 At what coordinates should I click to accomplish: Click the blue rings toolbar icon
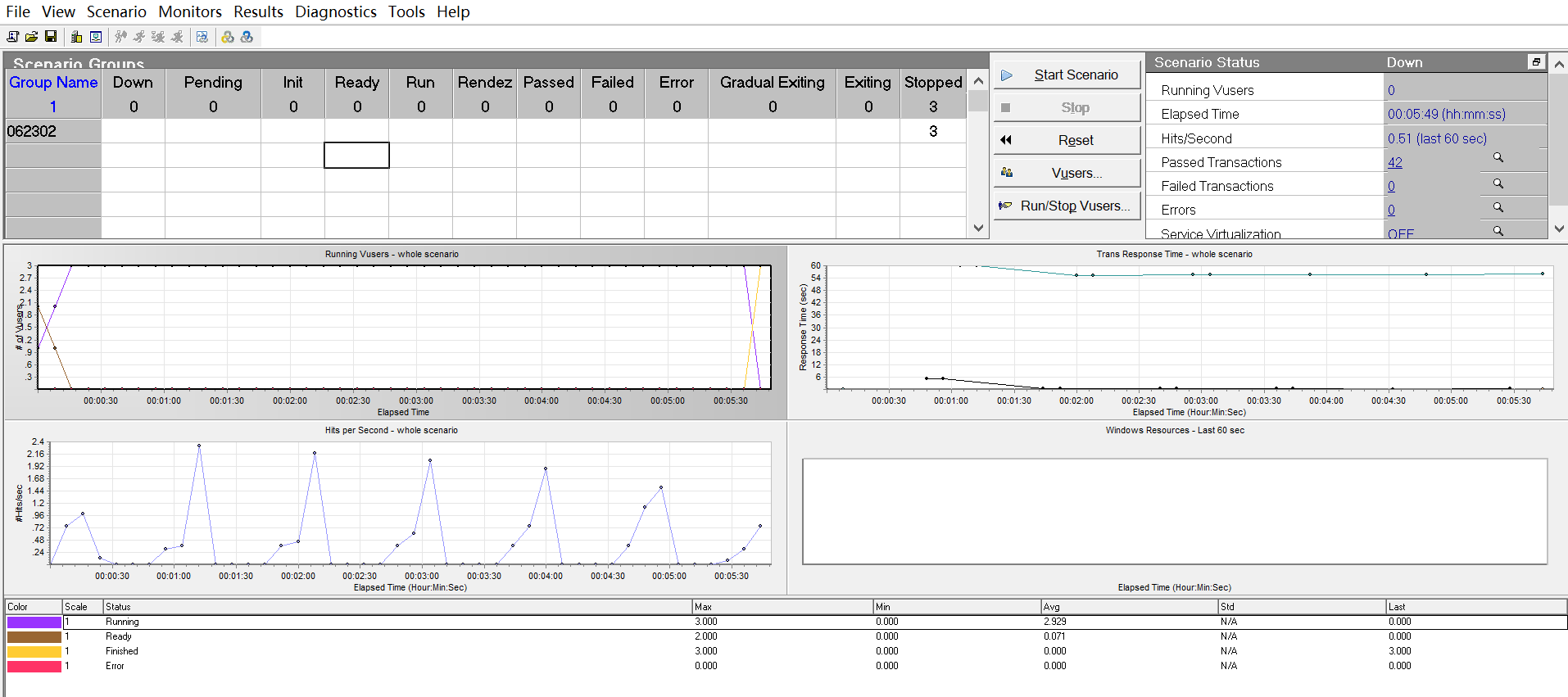pyautogui.click(x=247, y=37)
